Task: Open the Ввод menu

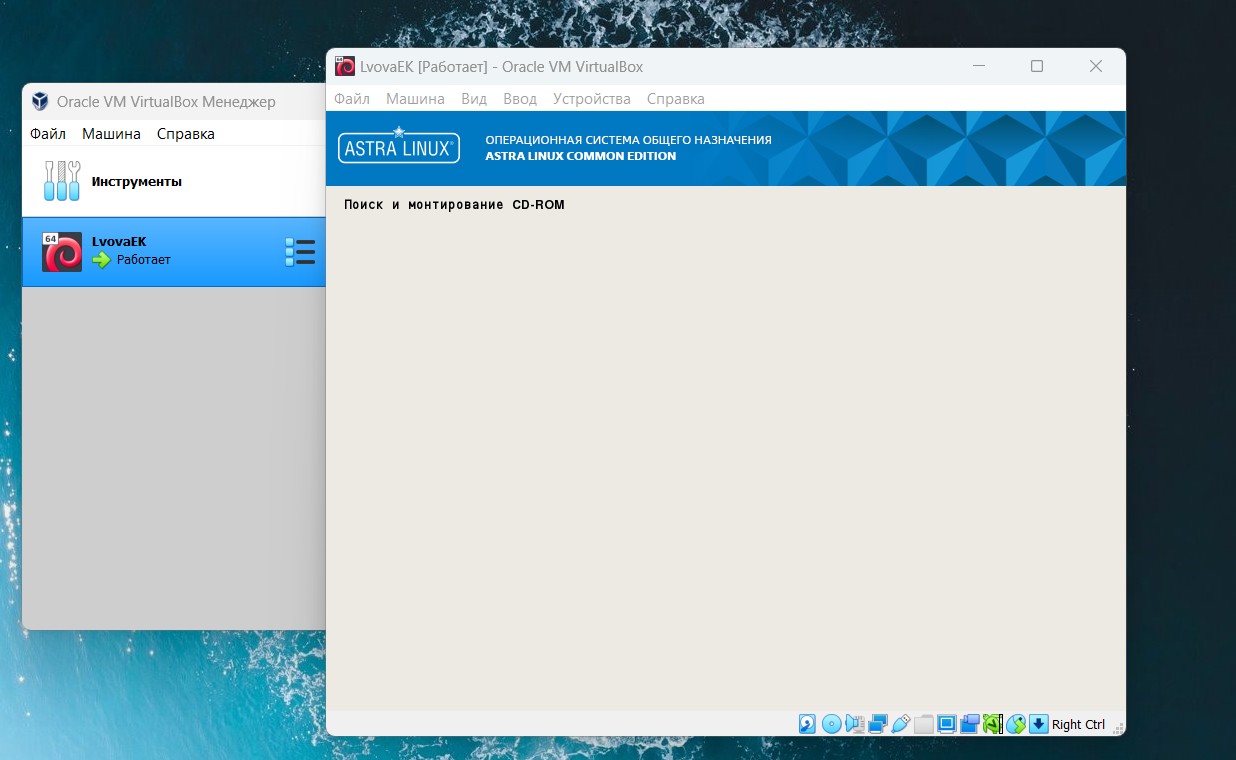Action: 520,99
